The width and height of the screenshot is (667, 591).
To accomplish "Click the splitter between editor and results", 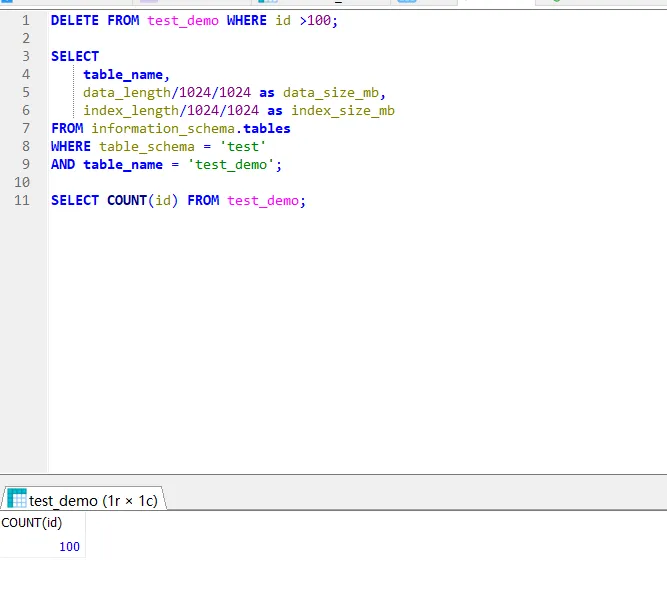I will pyautogui.click(x=333, y=477).
